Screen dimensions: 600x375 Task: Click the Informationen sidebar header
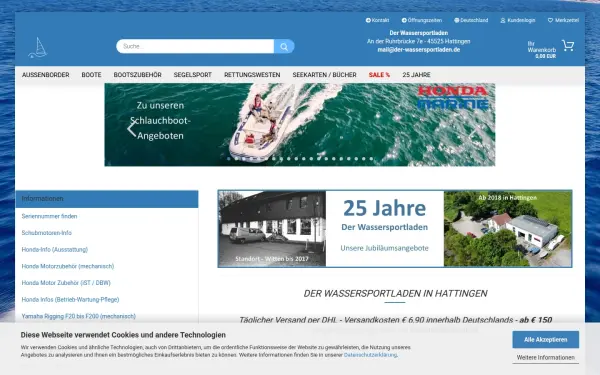[107, 199]
